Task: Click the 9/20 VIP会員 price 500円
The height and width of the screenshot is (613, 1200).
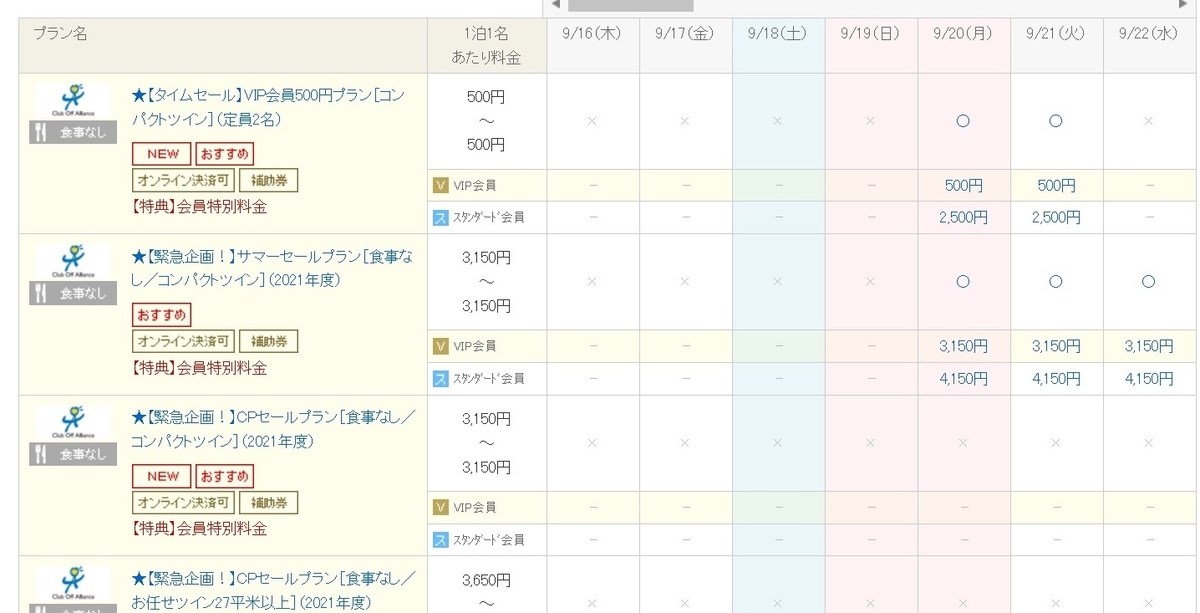Action: tap(963, 186)
